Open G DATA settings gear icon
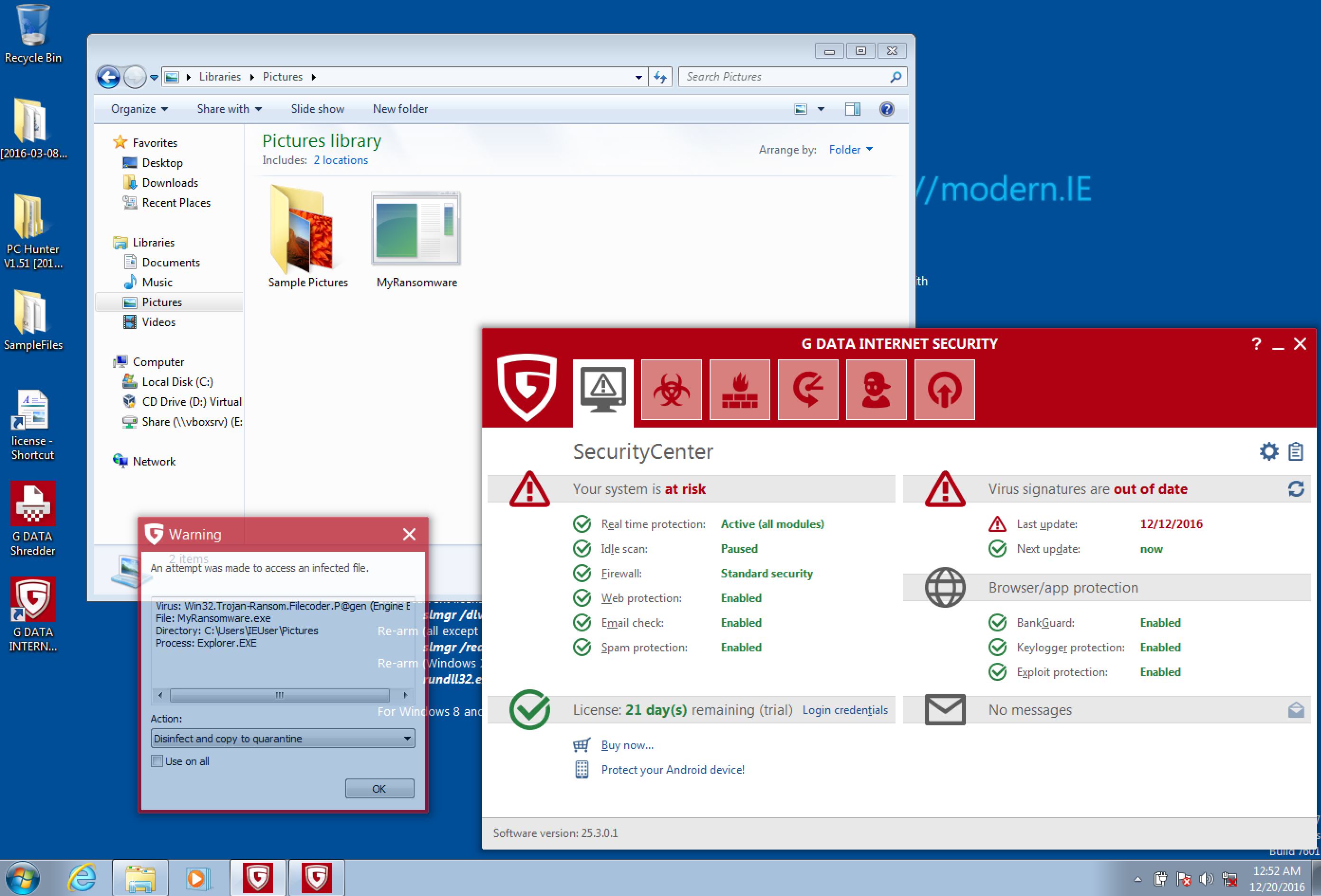Image resolution: width=1321 pixels, height=896 pixels. [x=1269, y=452]
